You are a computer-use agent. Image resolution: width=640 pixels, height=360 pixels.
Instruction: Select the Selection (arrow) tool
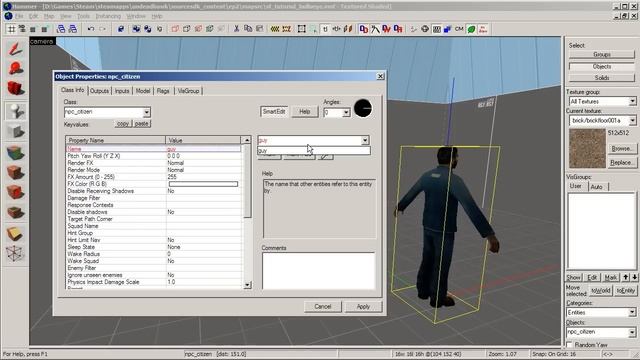[x=16, y=49]
